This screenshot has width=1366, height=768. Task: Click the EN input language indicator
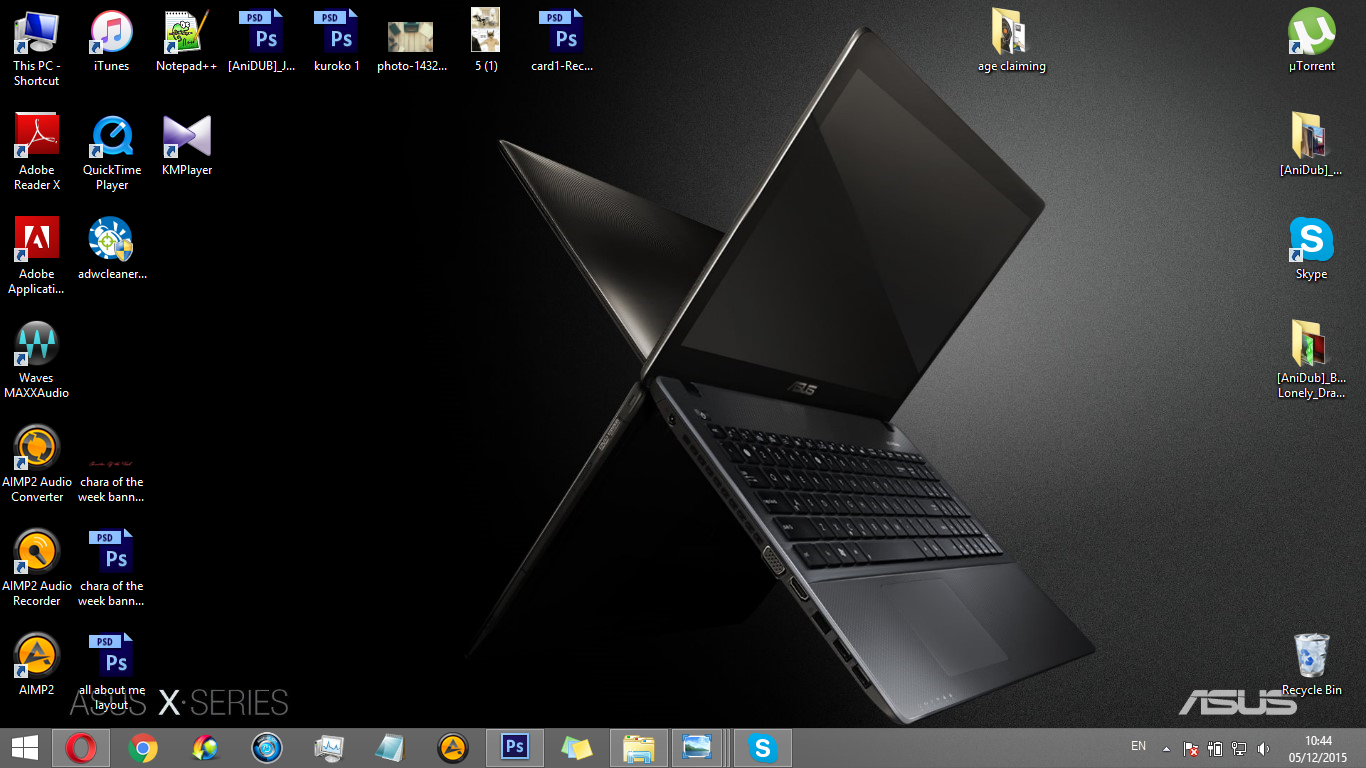tap(1138, 746)
